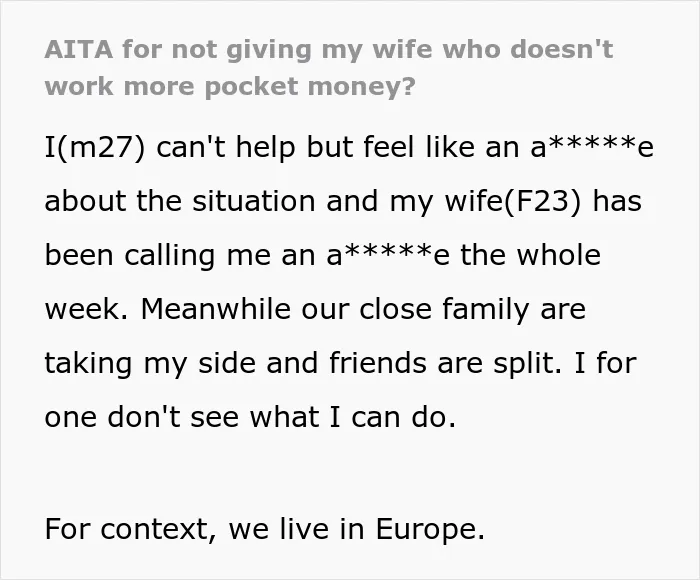
Task: Click the "I(m27)" text
Action: tap(95, 147)
